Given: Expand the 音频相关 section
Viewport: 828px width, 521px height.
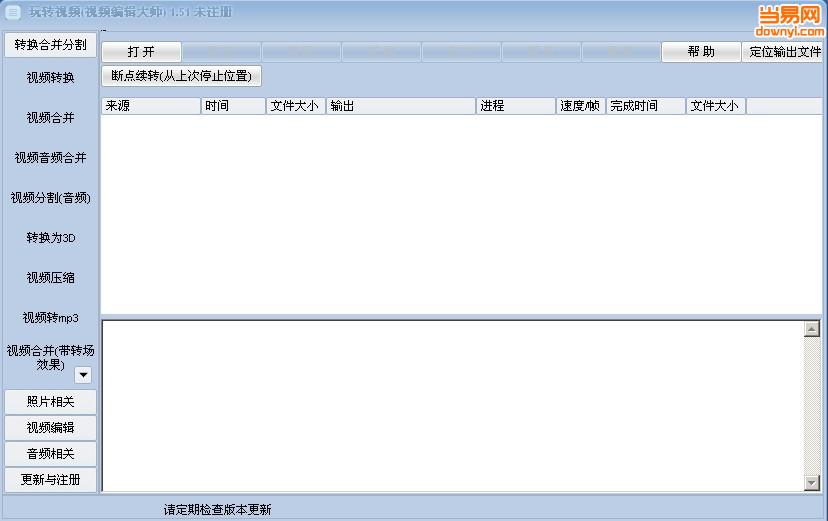Looking at the screenshot, I should click(x=50, y=453).
